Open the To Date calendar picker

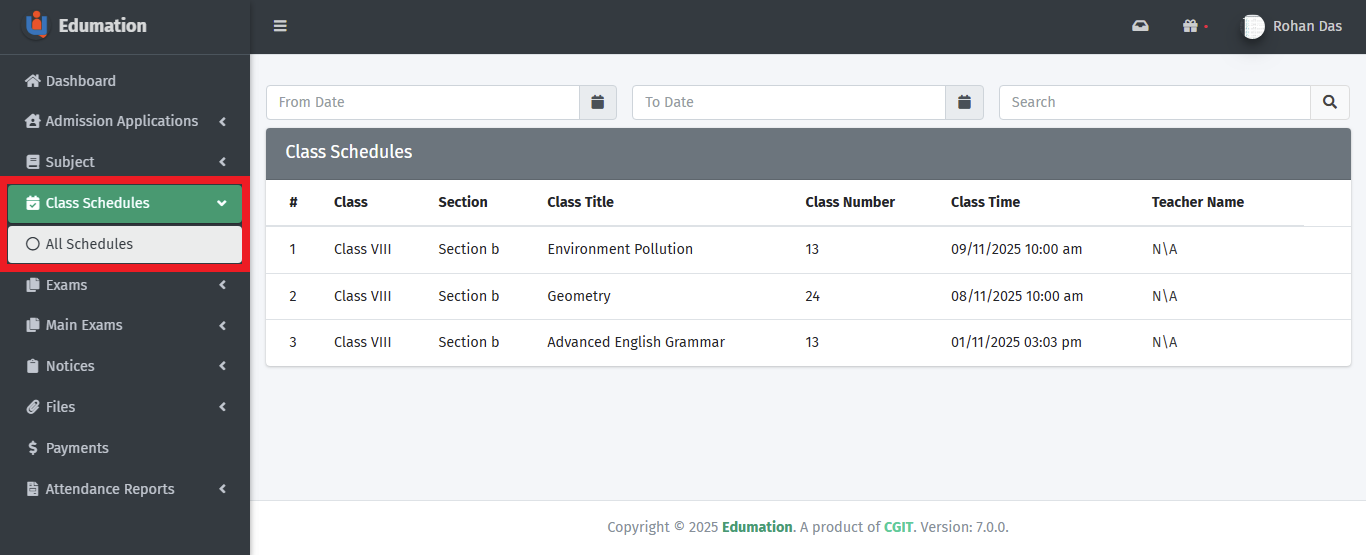tap(964, 102)
